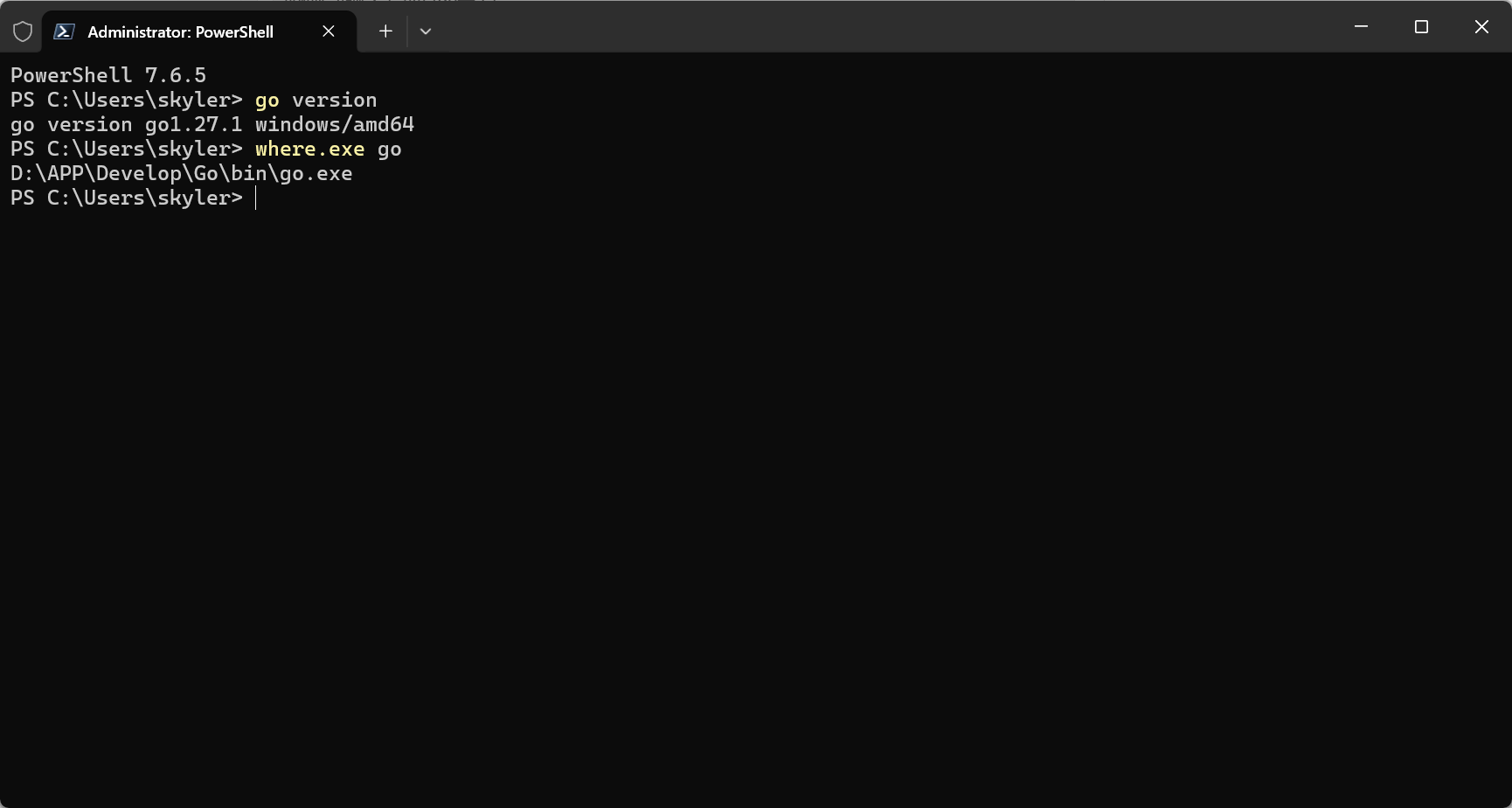1512x808 pixels.
Task: Click the 'where.exe' command text
Action: point(309,149)
